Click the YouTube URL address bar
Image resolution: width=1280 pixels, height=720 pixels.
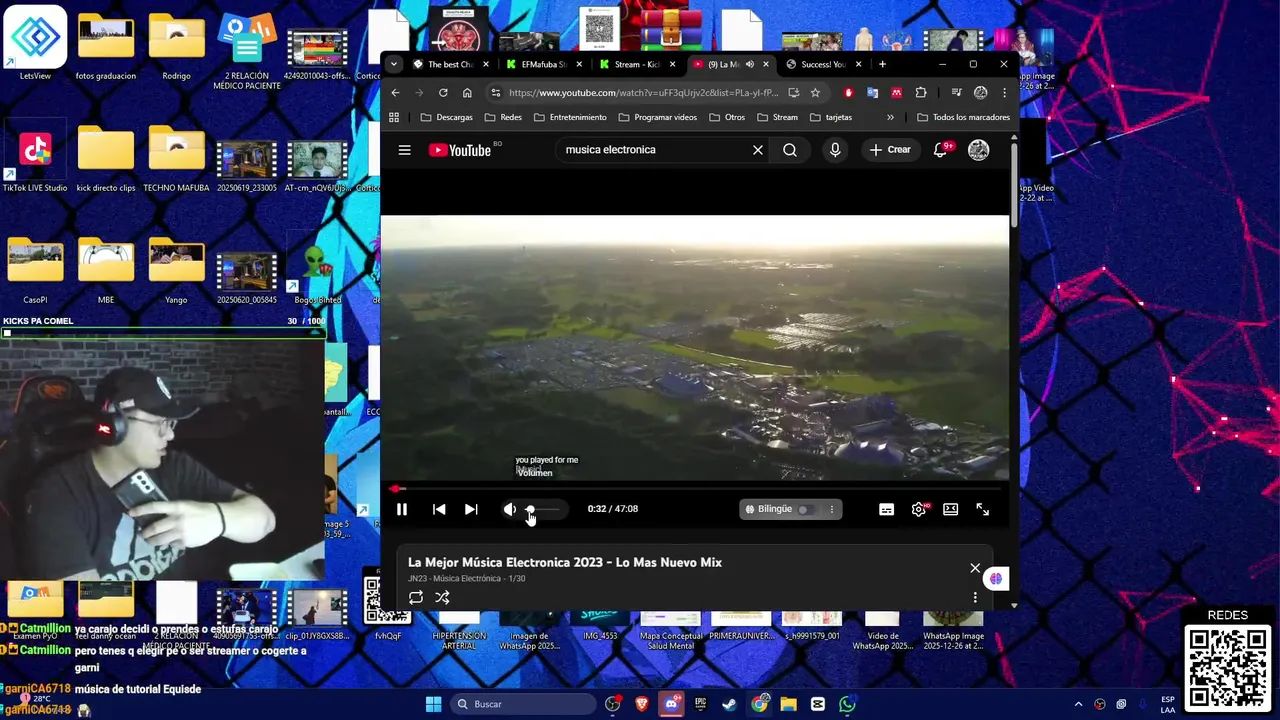tap(643, 92)
